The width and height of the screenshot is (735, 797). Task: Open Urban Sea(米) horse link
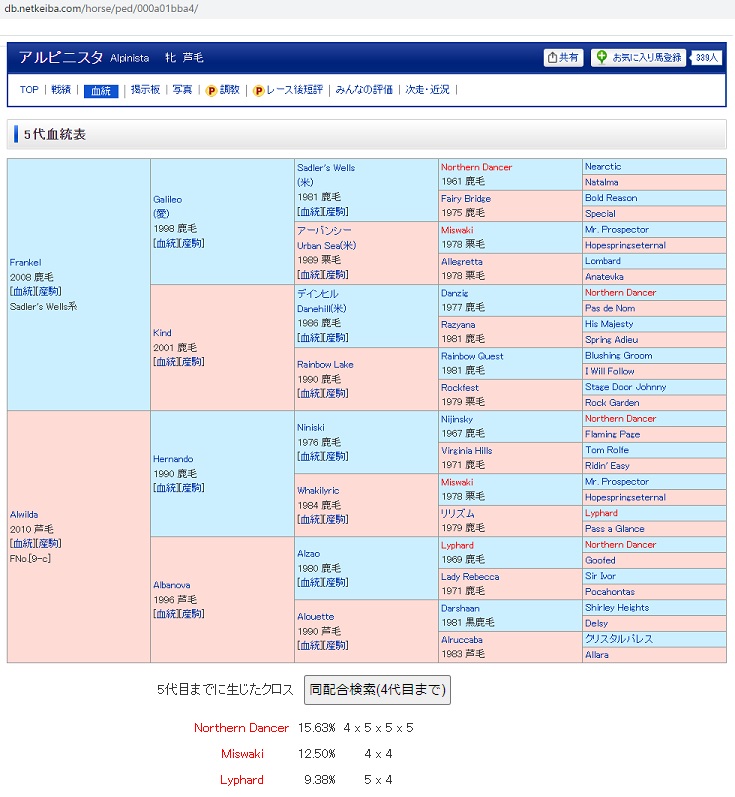tap(326, 246)
